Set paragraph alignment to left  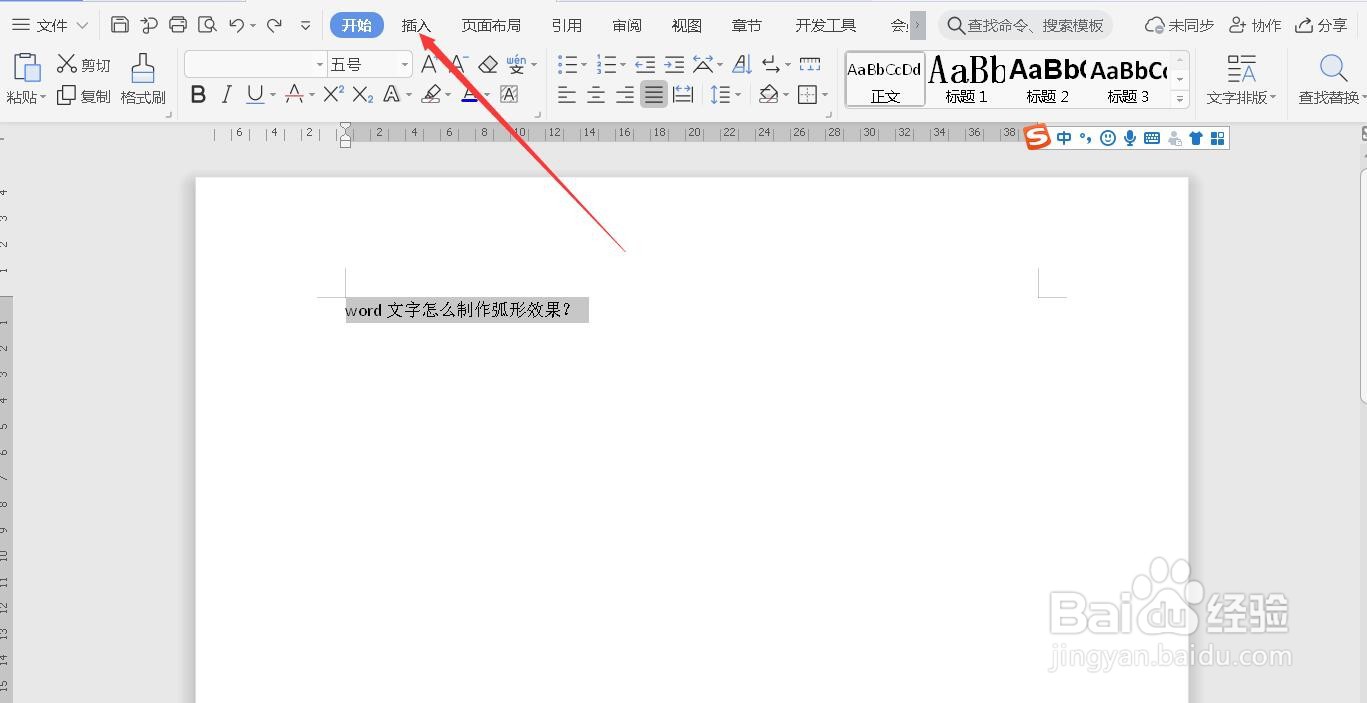point(567,95)
